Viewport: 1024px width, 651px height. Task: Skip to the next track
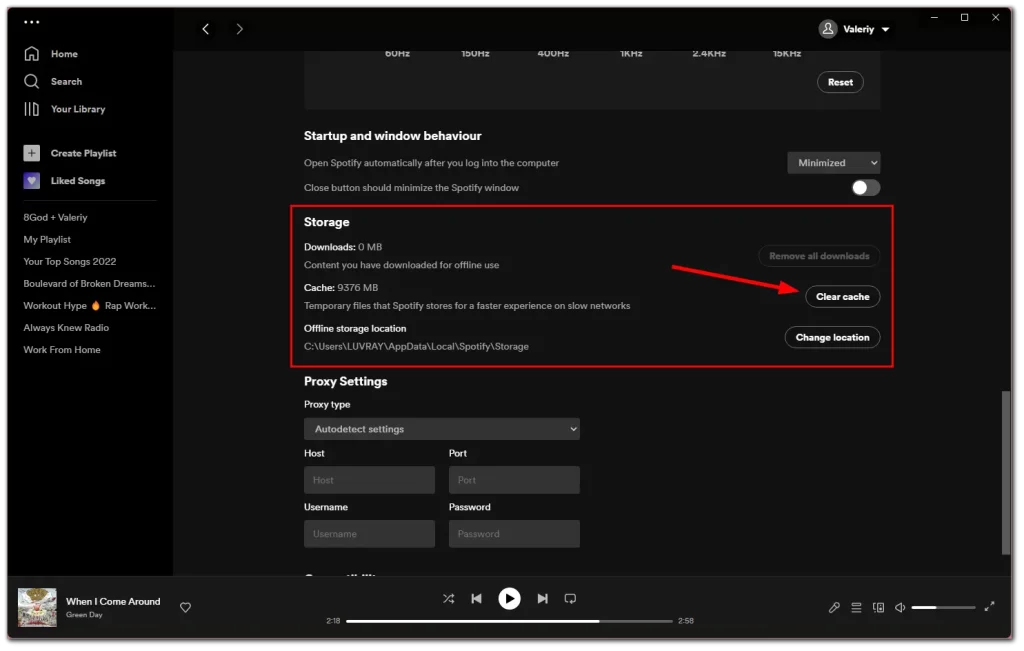543,599
